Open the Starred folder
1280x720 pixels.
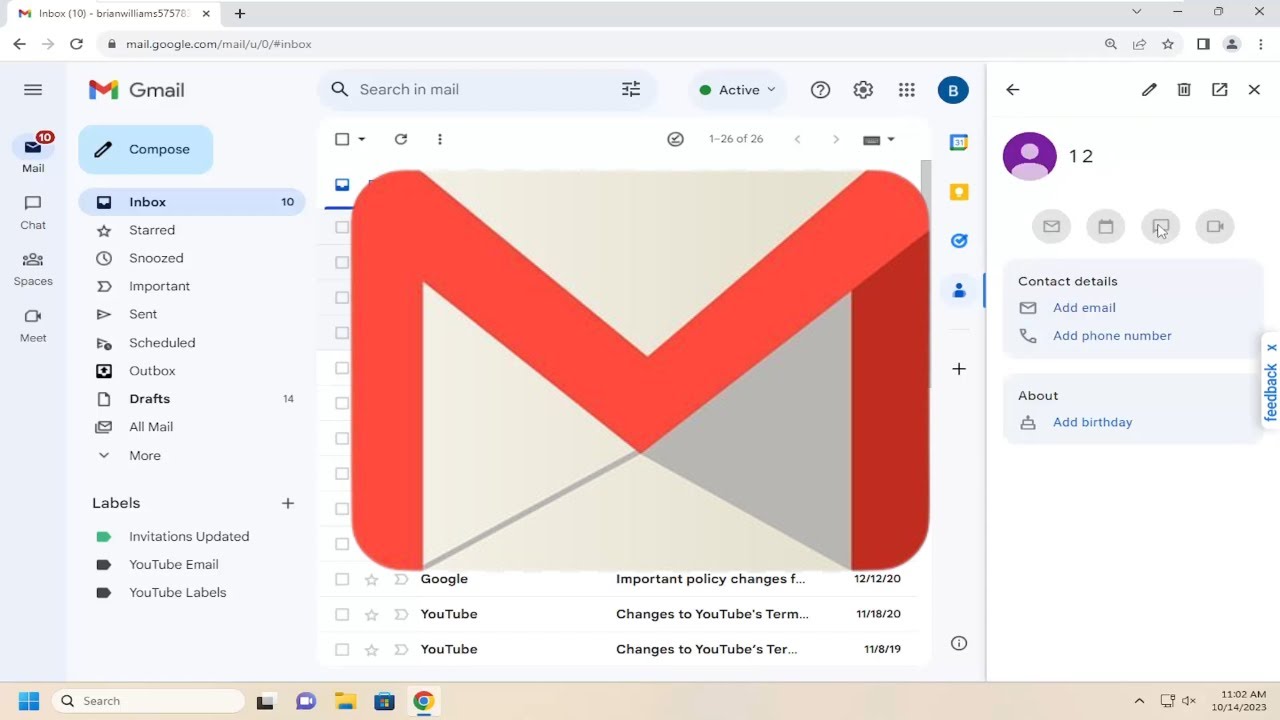(192, 230)
